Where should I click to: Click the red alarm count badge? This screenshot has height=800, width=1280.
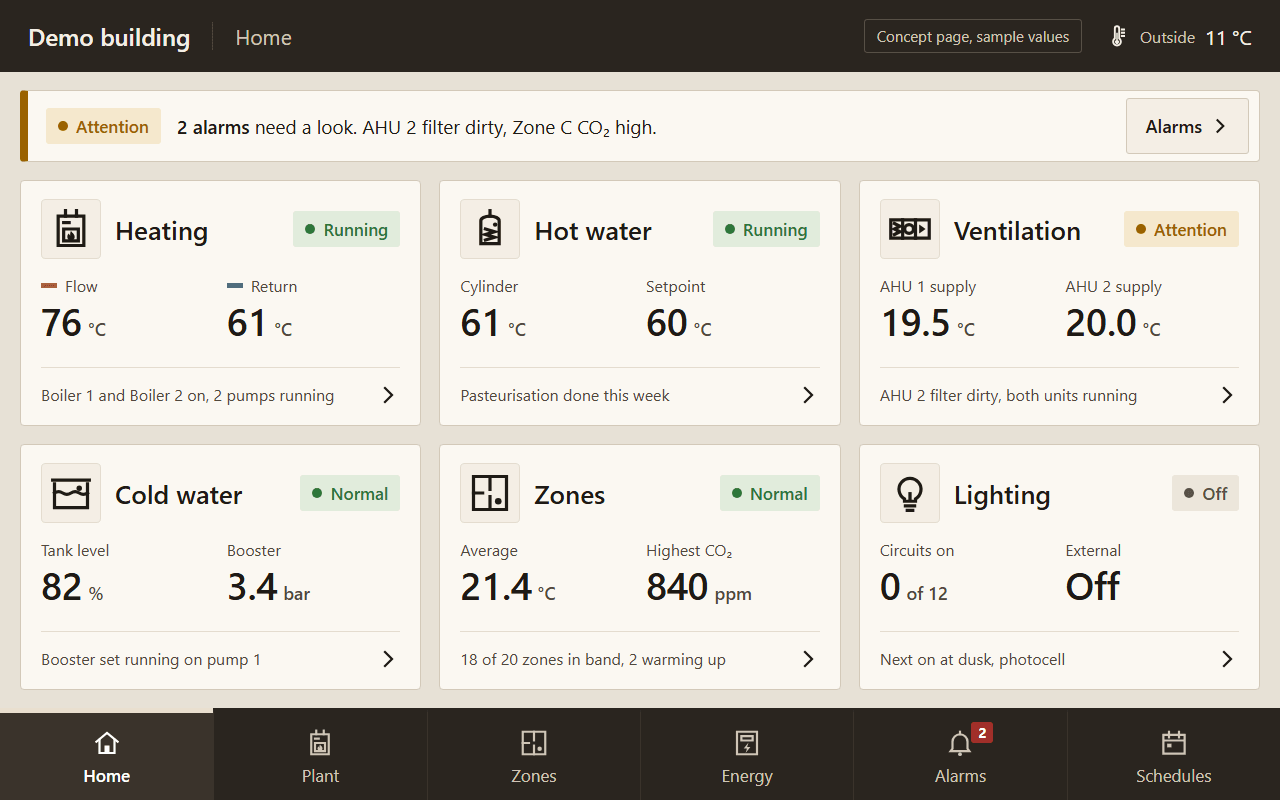pos(982,733)
